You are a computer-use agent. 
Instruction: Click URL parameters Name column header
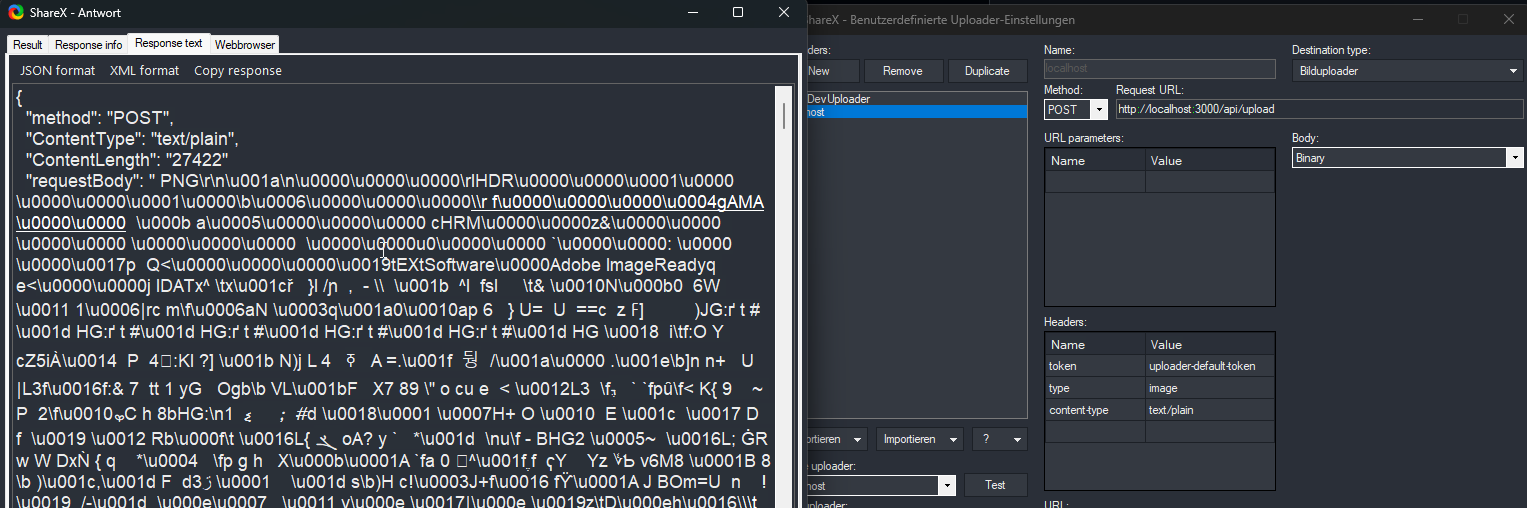coord(1095,160)
